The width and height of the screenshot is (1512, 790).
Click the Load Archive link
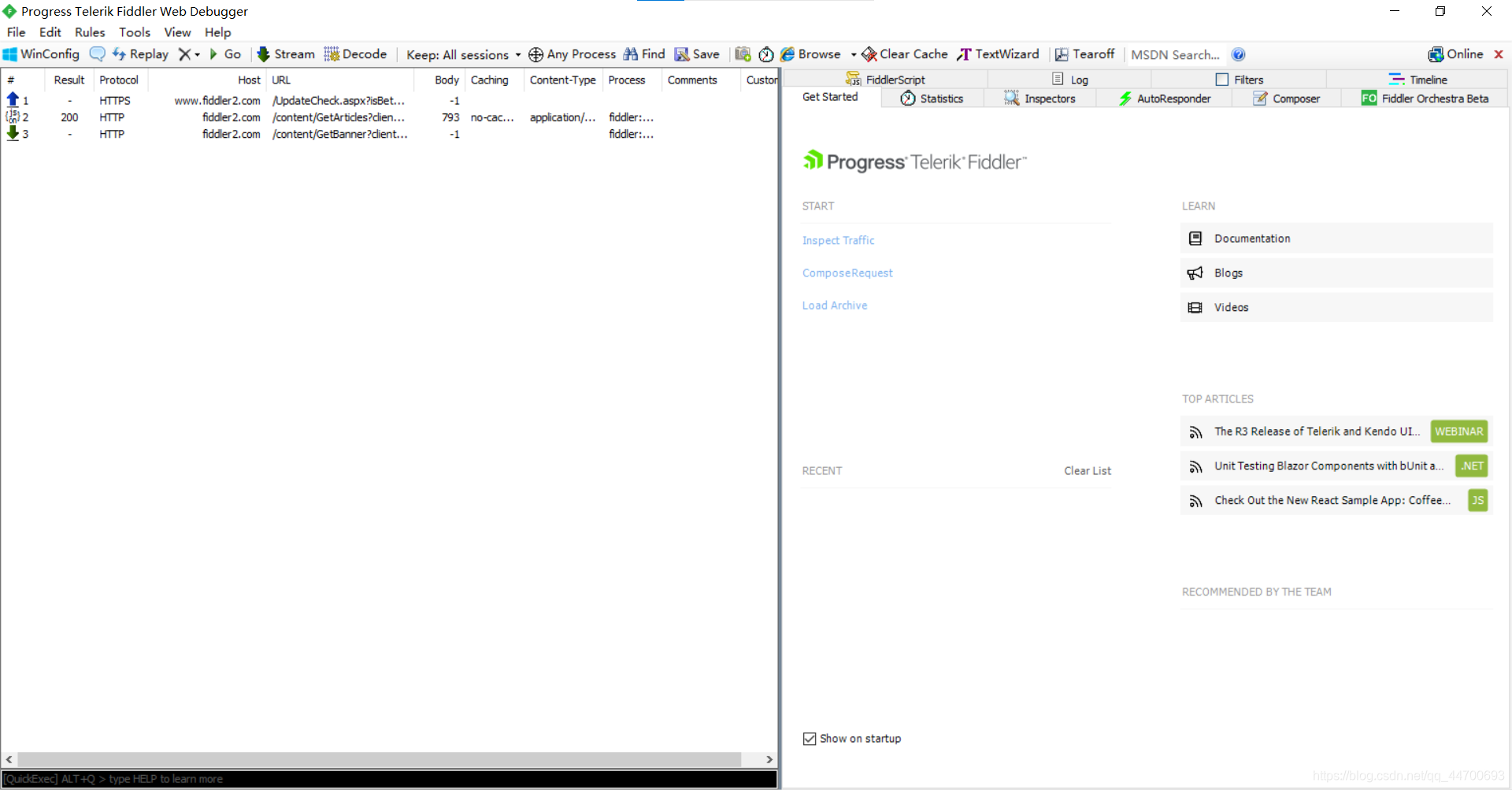[835, 306]
